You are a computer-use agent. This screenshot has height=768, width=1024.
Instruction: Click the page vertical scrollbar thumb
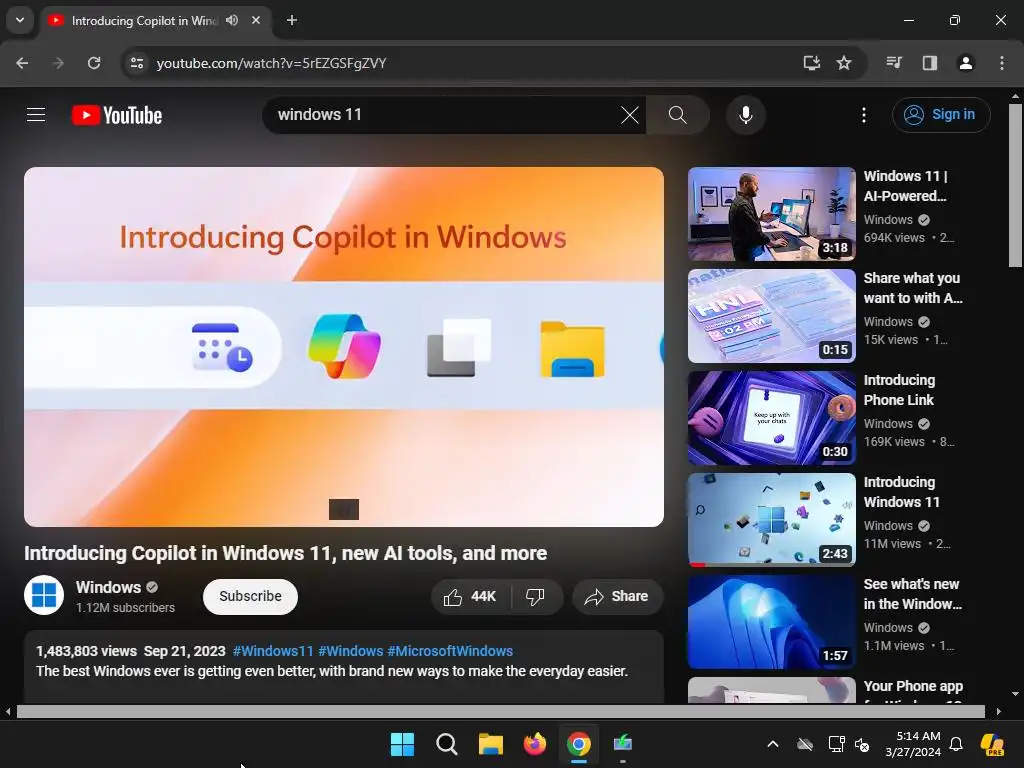click(x=1015, y=185)
